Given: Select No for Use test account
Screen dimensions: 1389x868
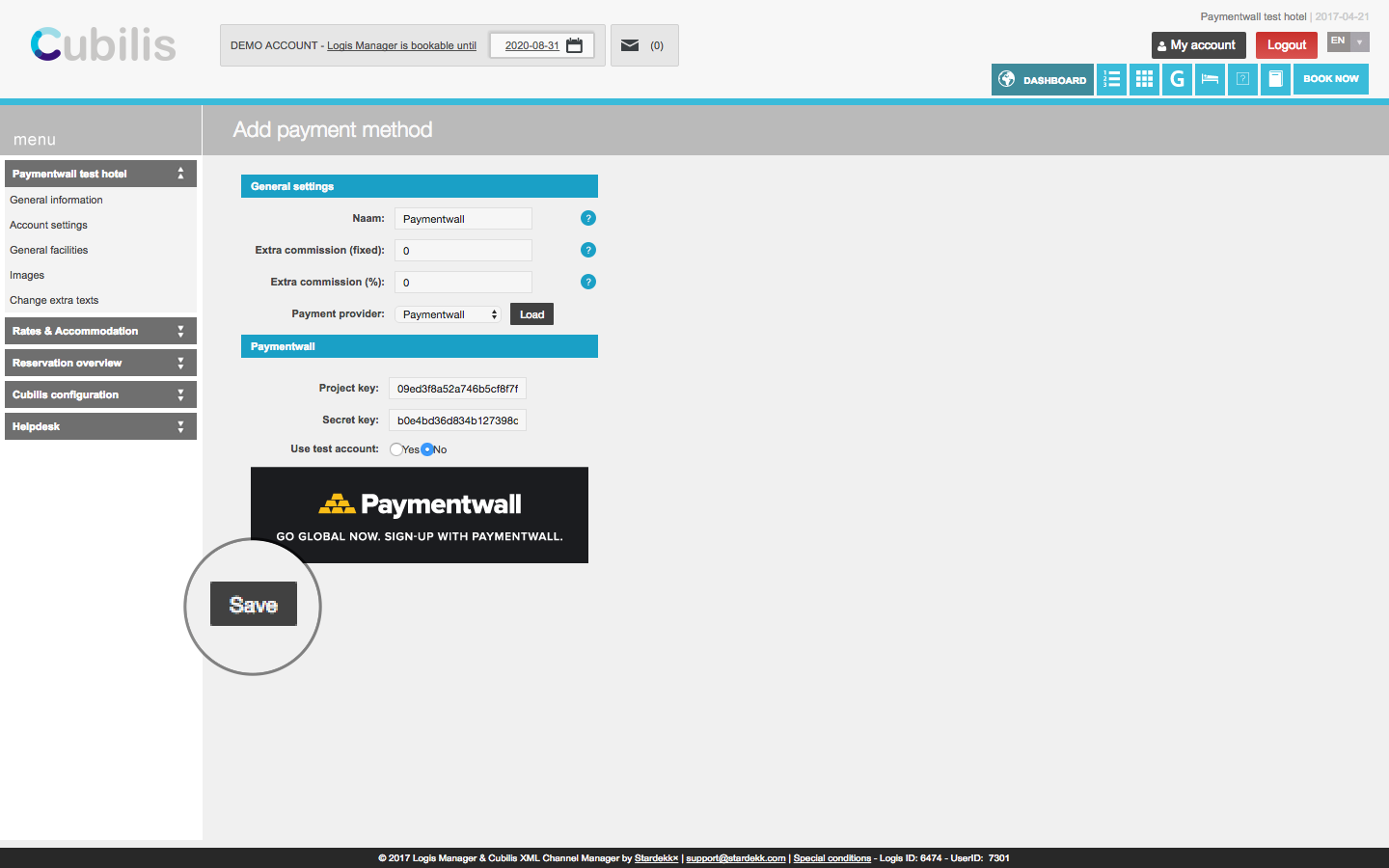Looking at the screenshot, I should 427,449.
